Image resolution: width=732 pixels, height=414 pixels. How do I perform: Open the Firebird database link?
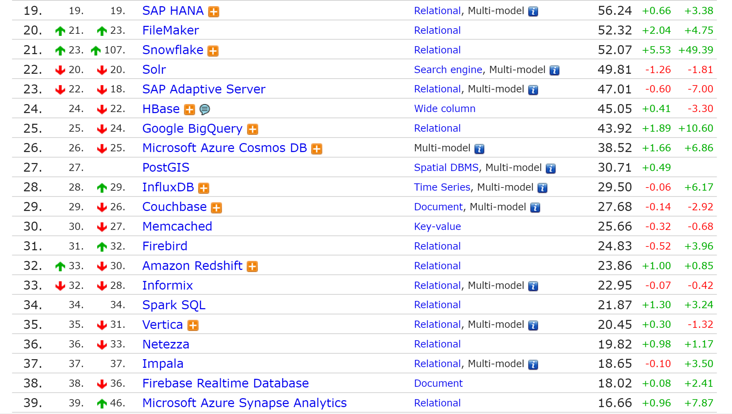pos(165,246)
